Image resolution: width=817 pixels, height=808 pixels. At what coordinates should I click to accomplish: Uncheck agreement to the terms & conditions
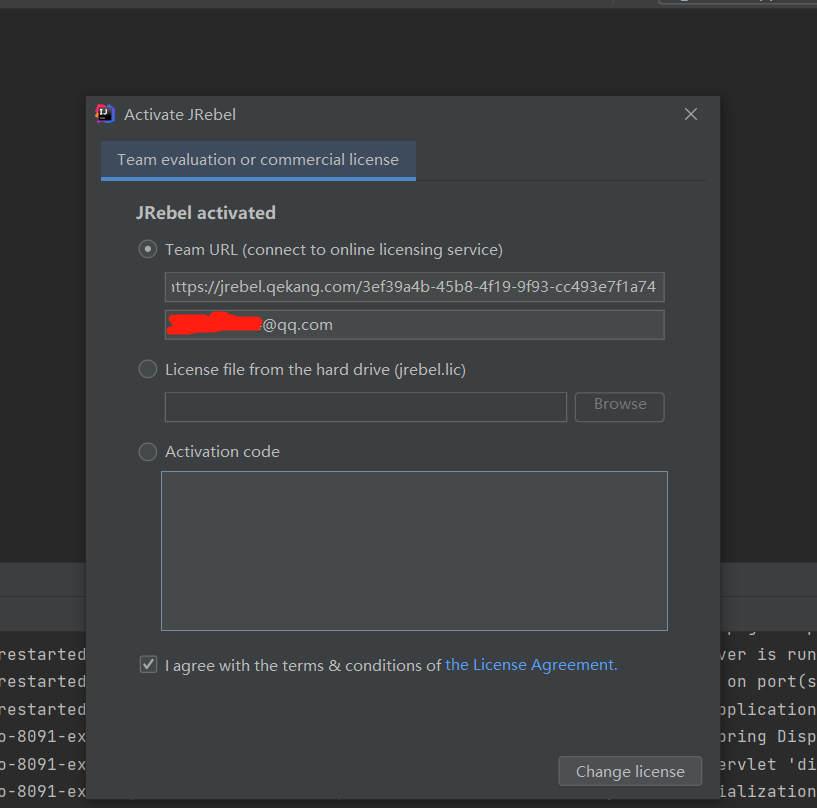coord(147,664)
